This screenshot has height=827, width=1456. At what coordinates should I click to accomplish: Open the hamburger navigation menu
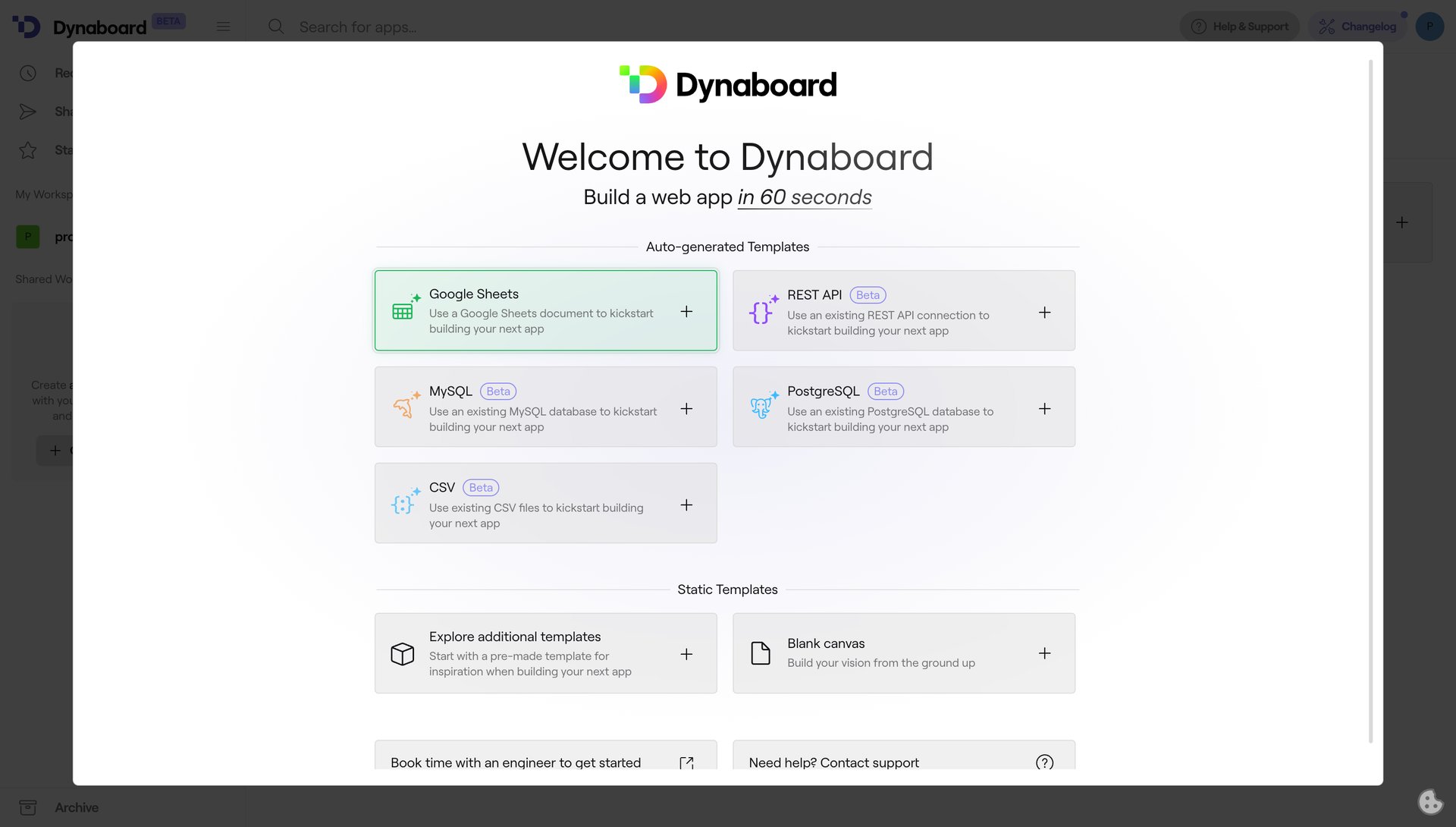[x=223, y=26]
